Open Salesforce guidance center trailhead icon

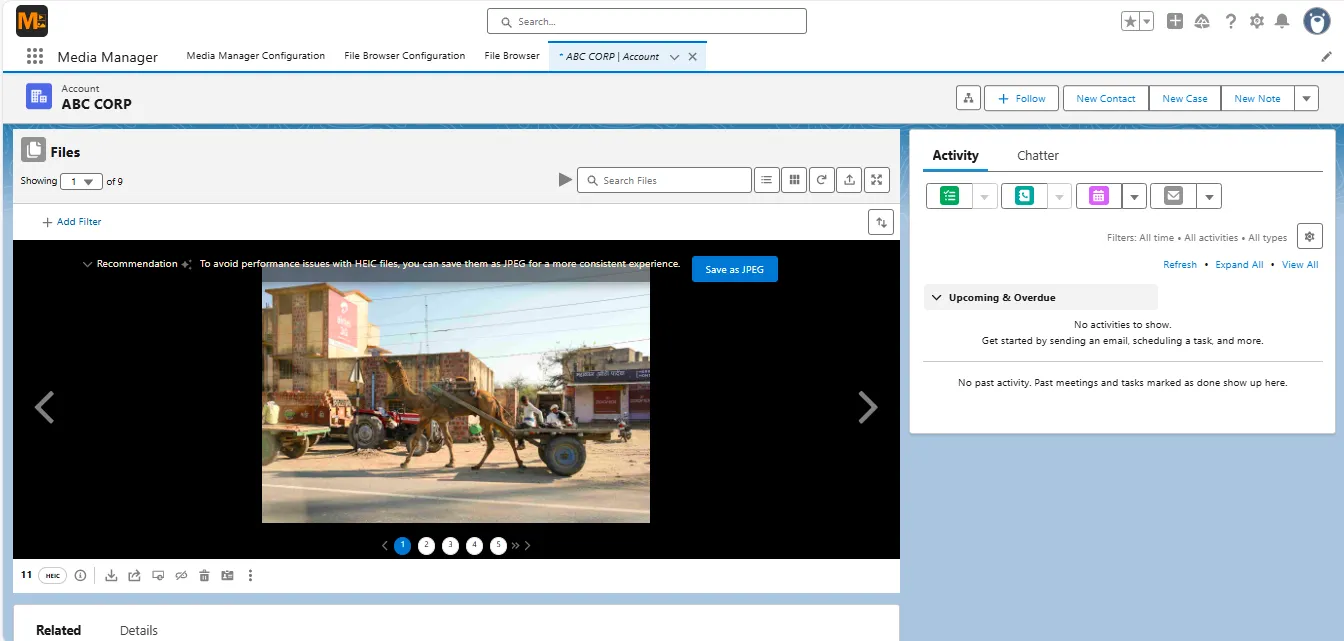[1203, 21]
